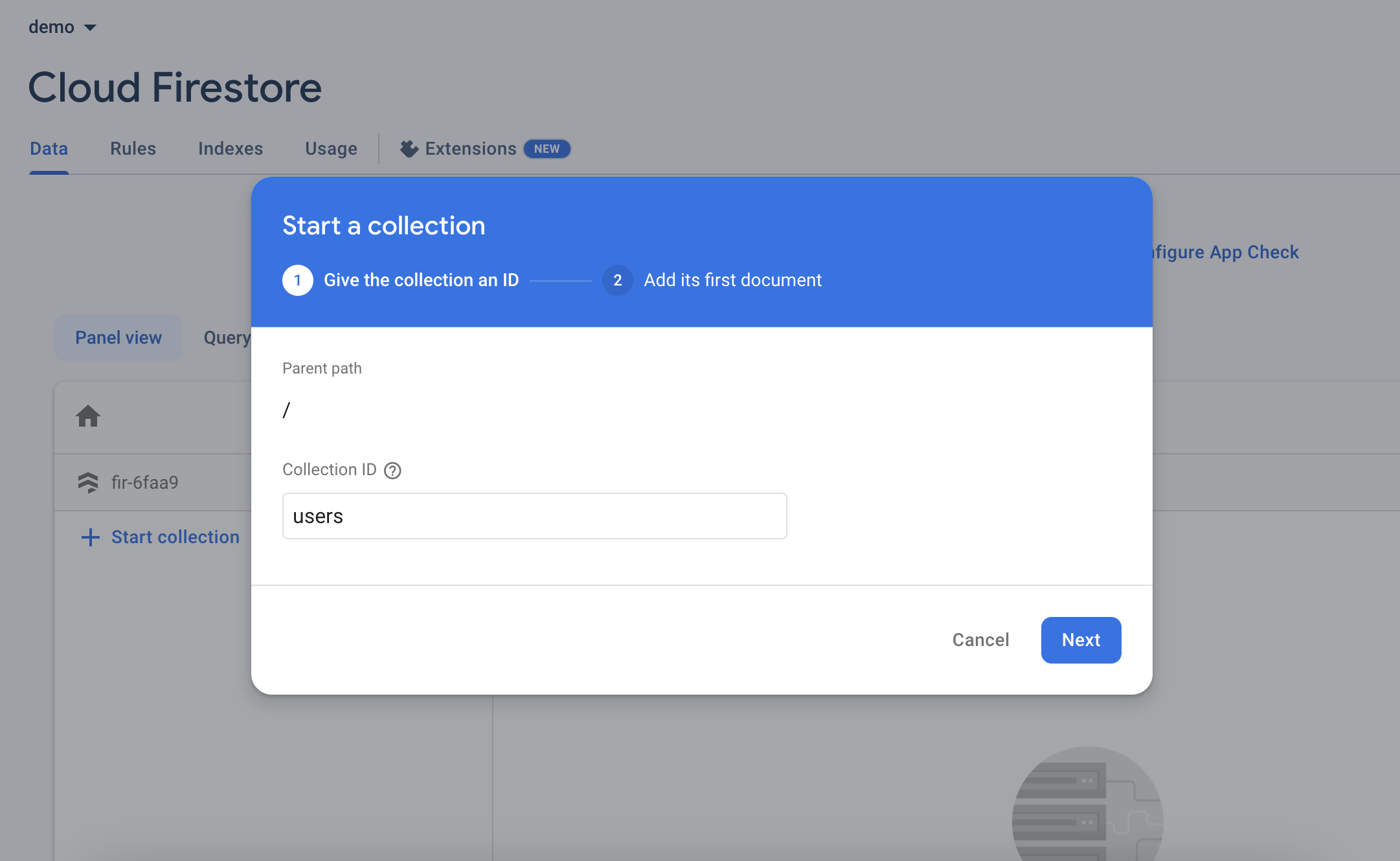Click the Collection ID help question mark
The height and width of the screenshot is (861, 1400).
tap(392, 471)
